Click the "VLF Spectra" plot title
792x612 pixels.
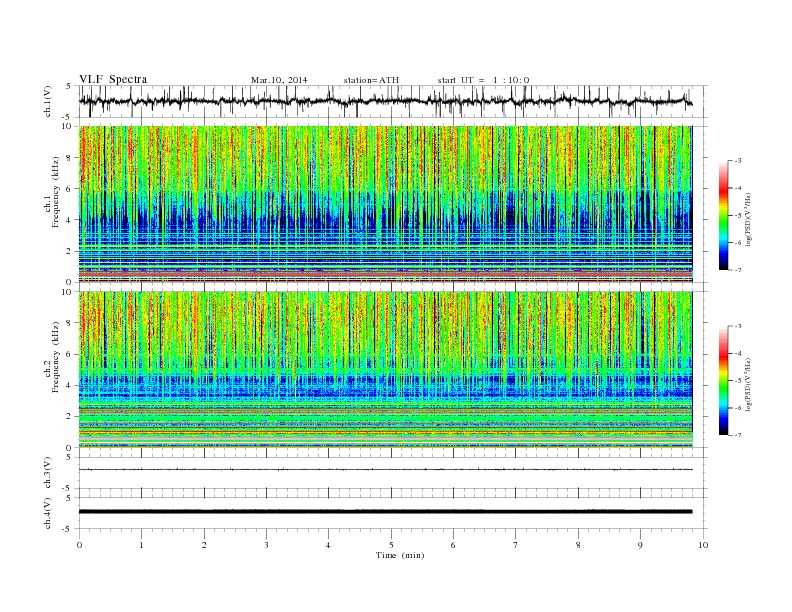113,79
